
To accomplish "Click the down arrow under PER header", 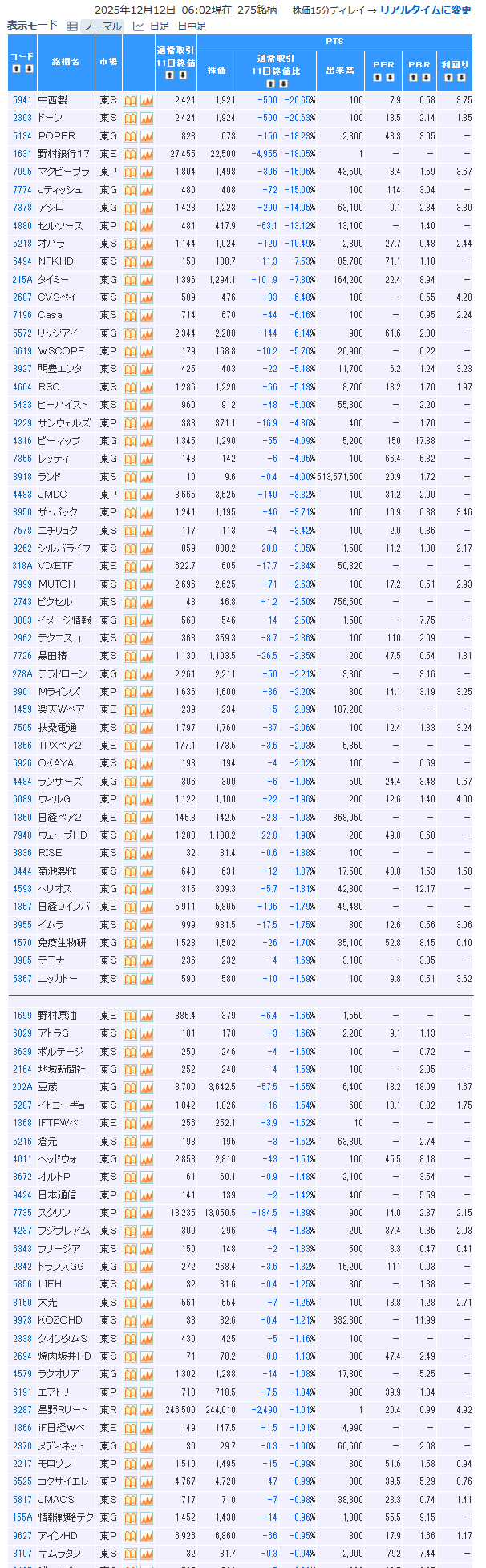I will click(390, 78).
